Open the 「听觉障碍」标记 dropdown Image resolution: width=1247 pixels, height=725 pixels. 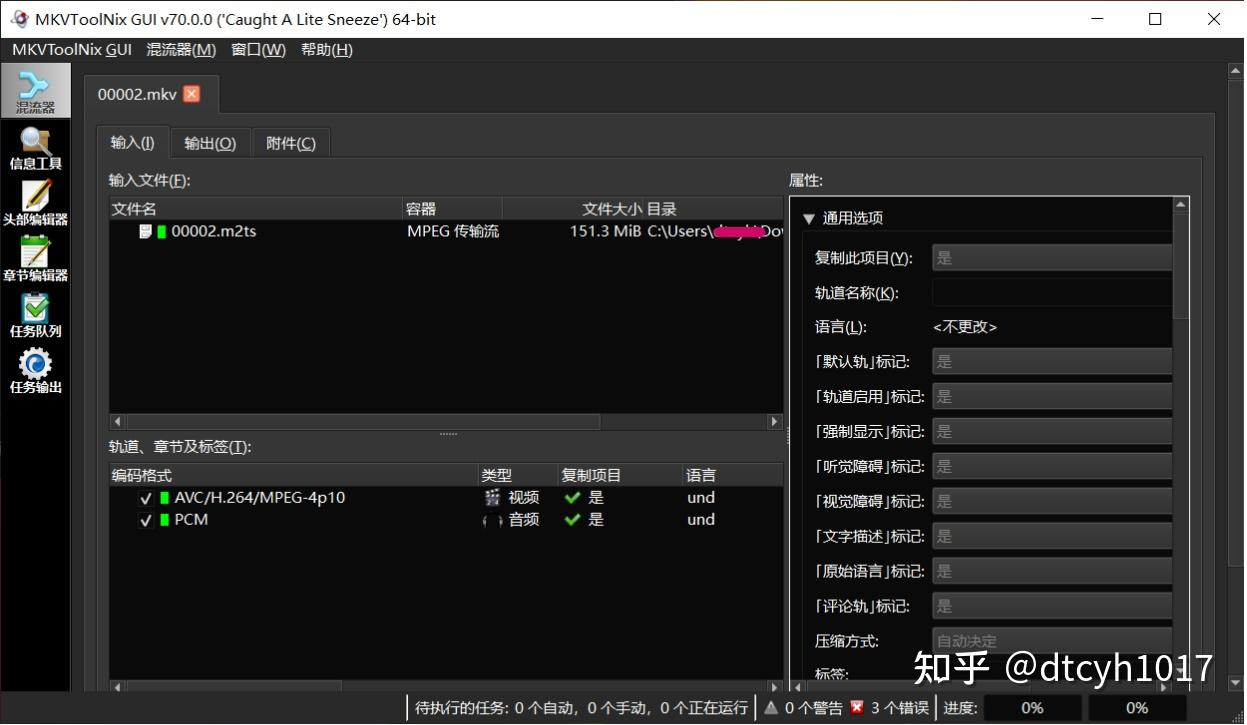[1052, 467]
